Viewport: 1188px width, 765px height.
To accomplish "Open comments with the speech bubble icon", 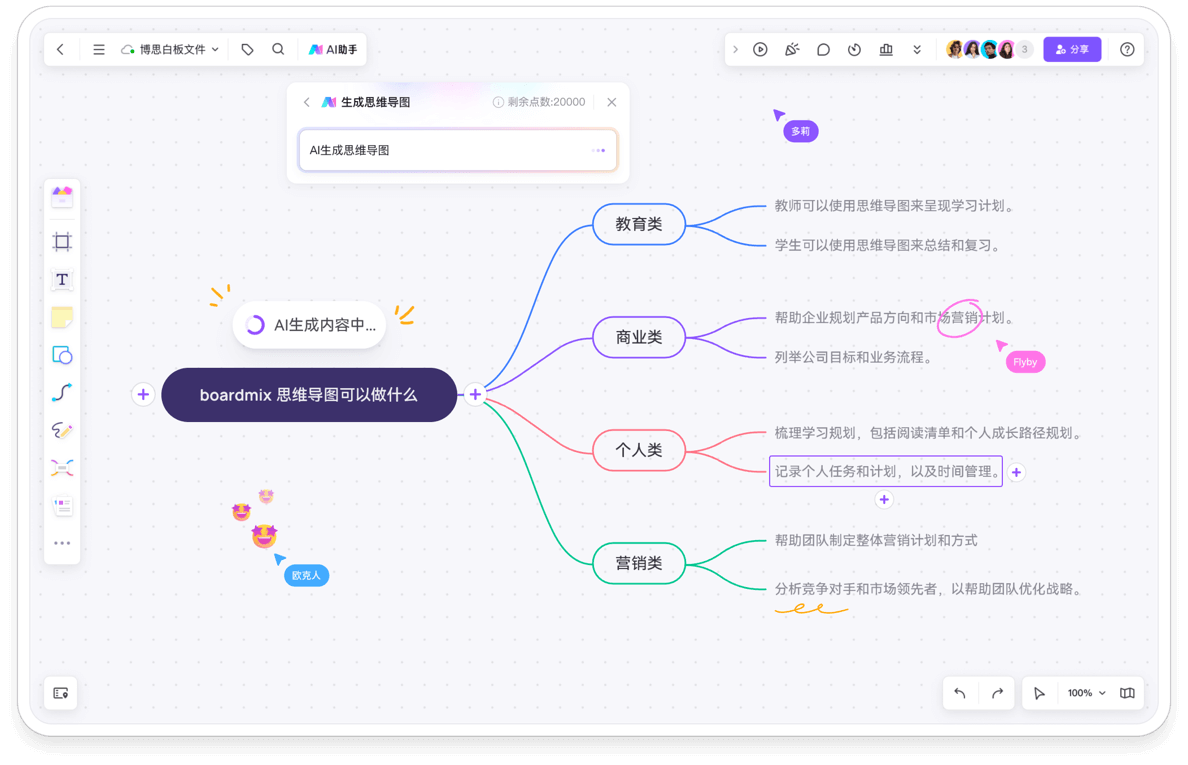I will (823, 49).
